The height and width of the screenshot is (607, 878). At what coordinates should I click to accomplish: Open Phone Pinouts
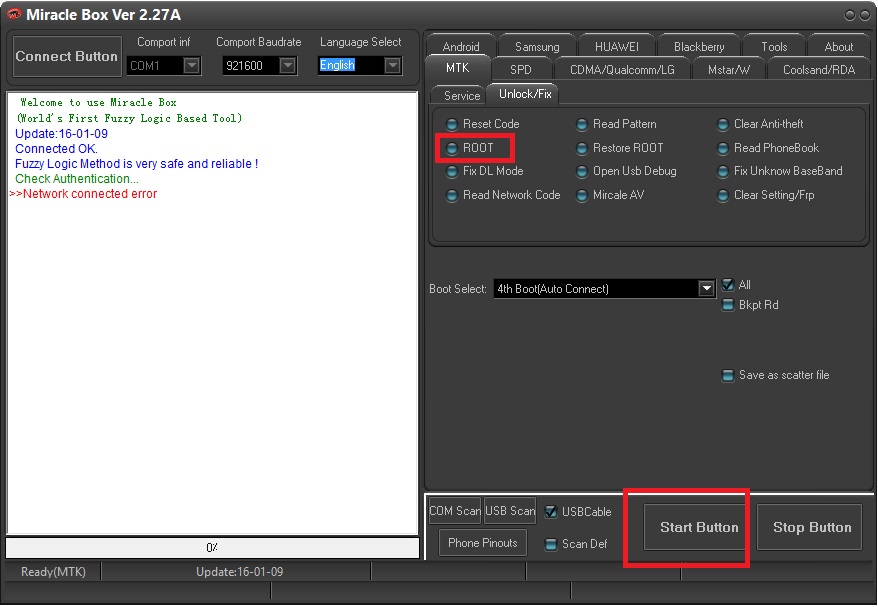tap(483, 543)
